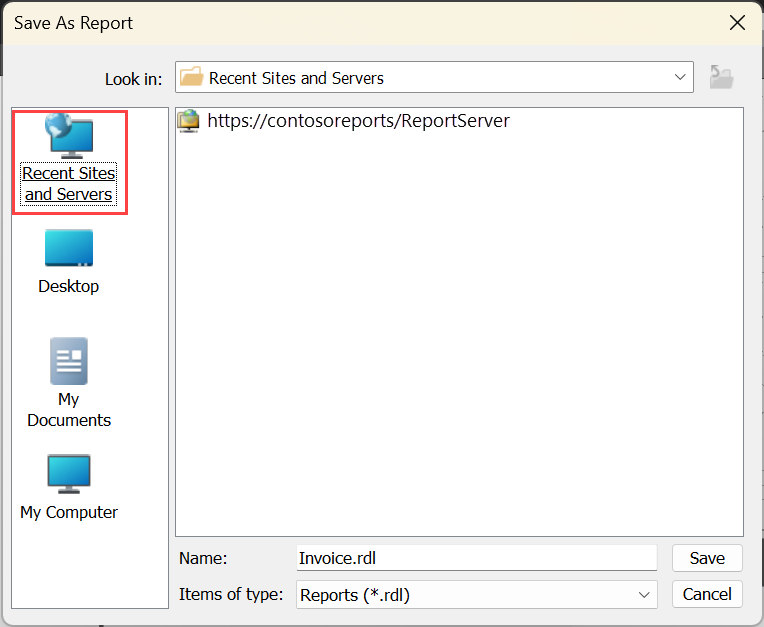
Task: Choose the My Computer monitor icon
Action: pos(69,474)
